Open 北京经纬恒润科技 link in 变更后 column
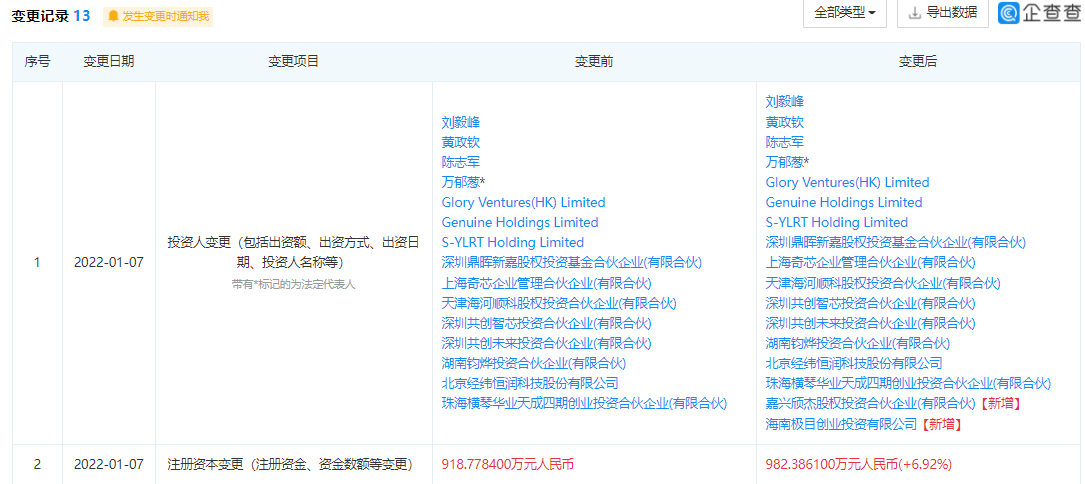The height and width of the screenshot is (484, 1085). coord(854,363)
